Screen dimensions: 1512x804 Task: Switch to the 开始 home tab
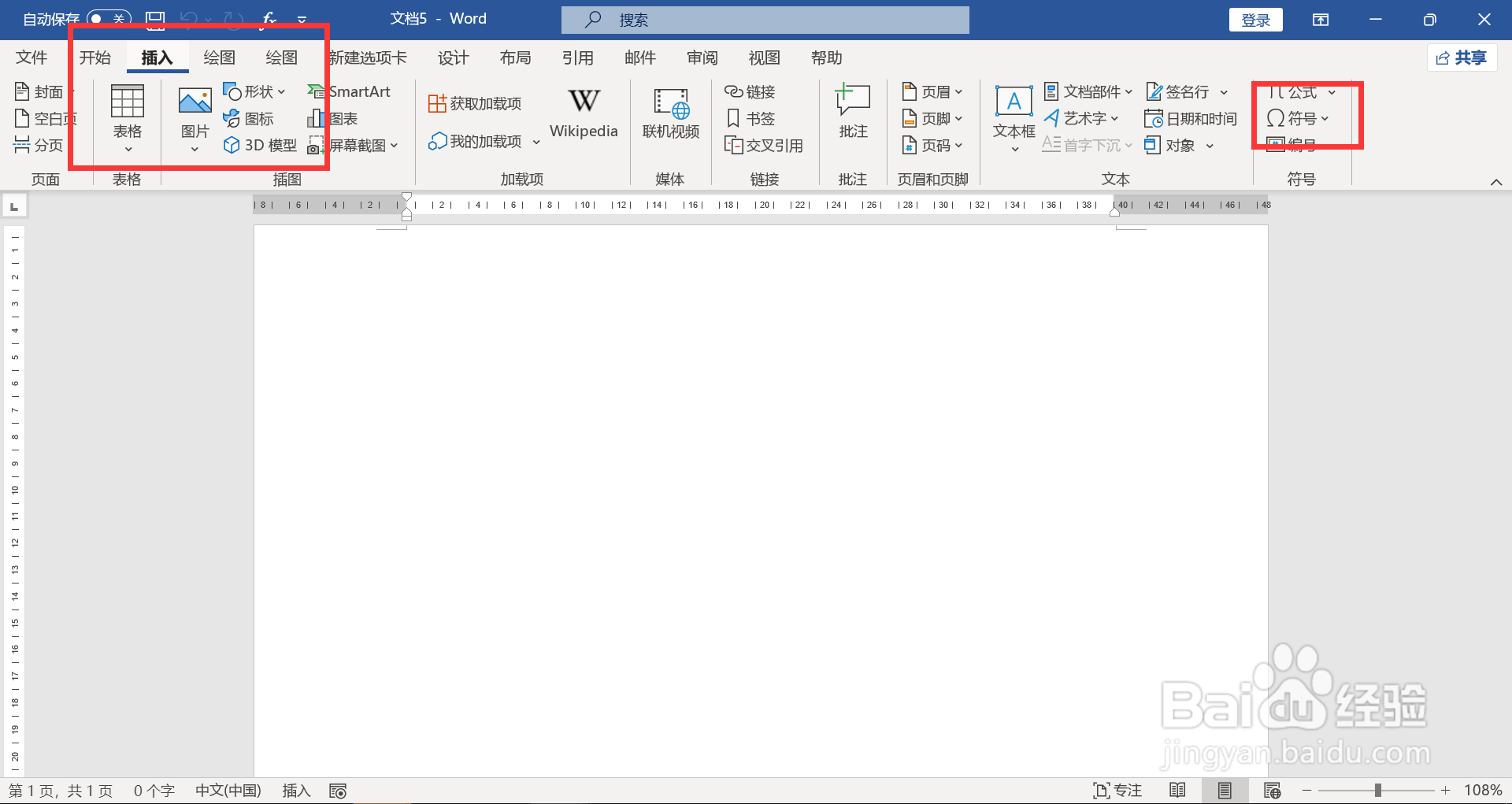pos(95,57)
